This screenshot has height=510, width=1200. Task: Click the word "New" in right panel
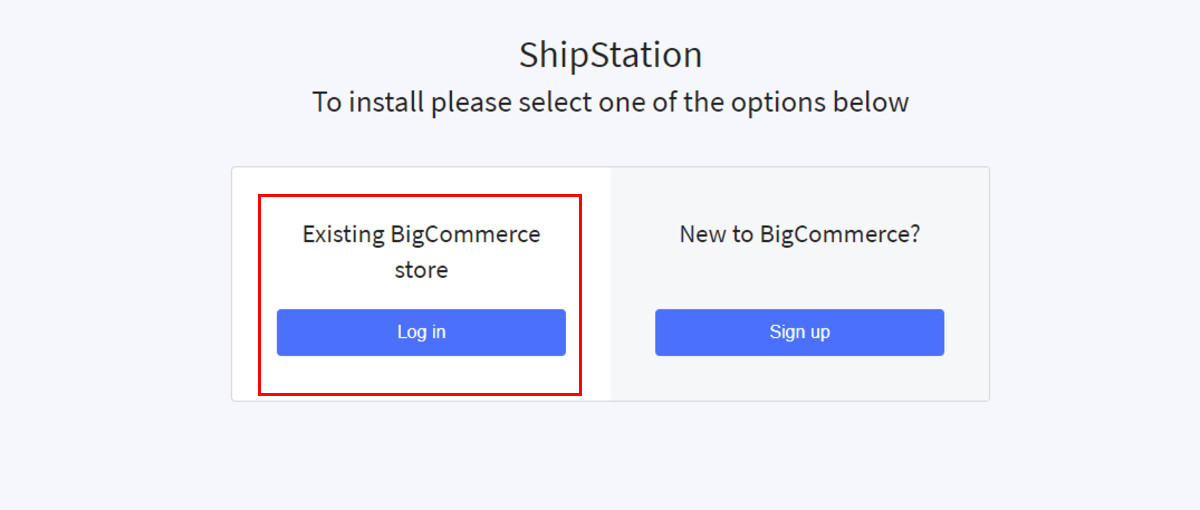coord(701,235)
